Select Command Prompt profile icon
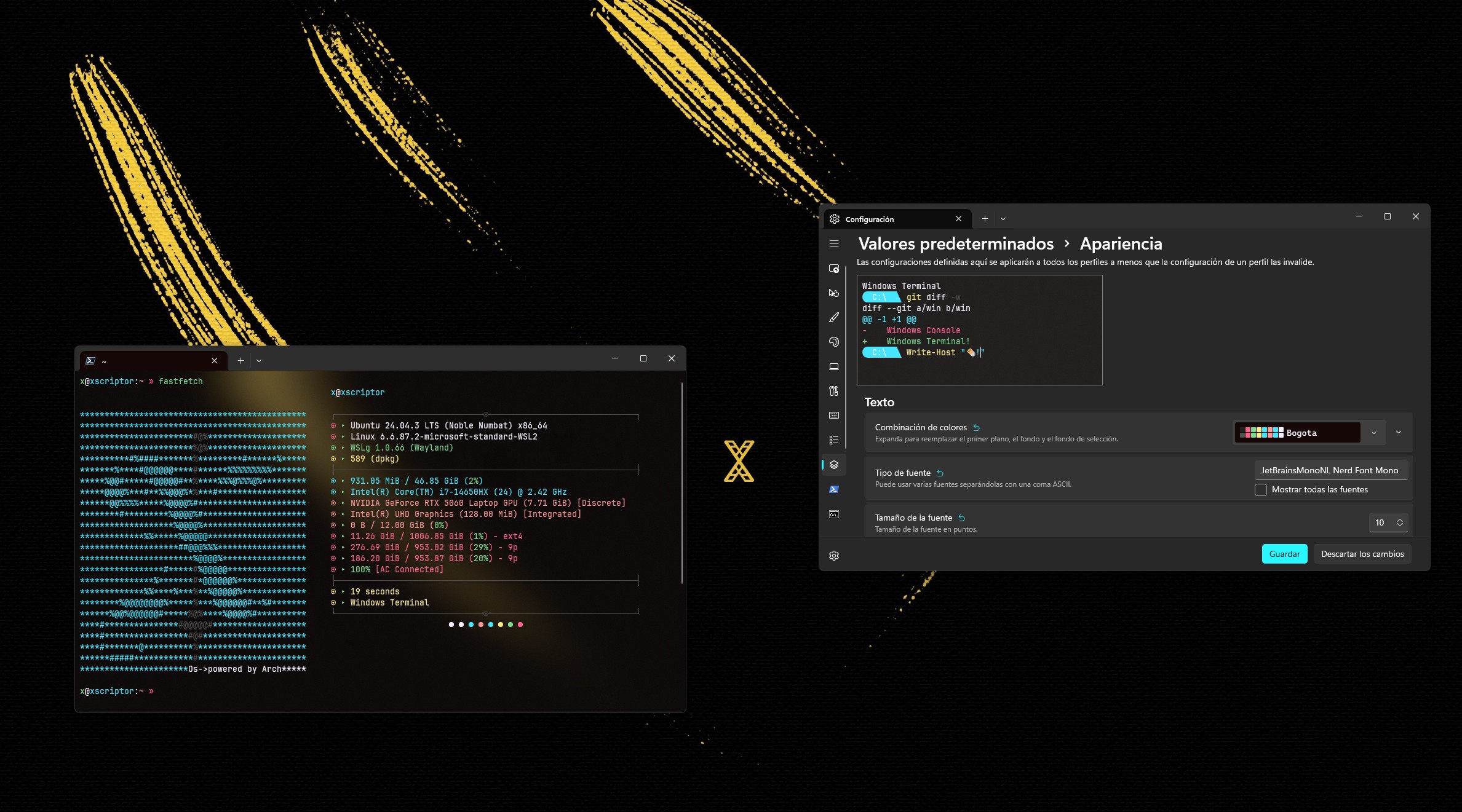This screenshot has width=1462, height=812. pyautogui.click(x=834, y=514)
